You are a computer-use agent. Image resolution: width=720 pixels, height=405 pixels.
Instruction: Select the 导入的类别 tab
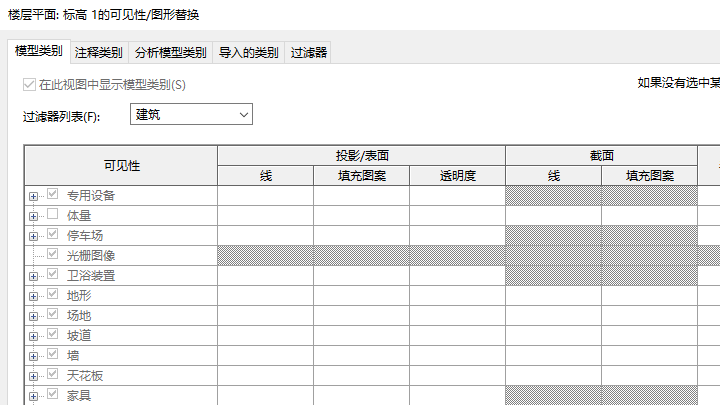pyautogui.click(x=249, y=53)
